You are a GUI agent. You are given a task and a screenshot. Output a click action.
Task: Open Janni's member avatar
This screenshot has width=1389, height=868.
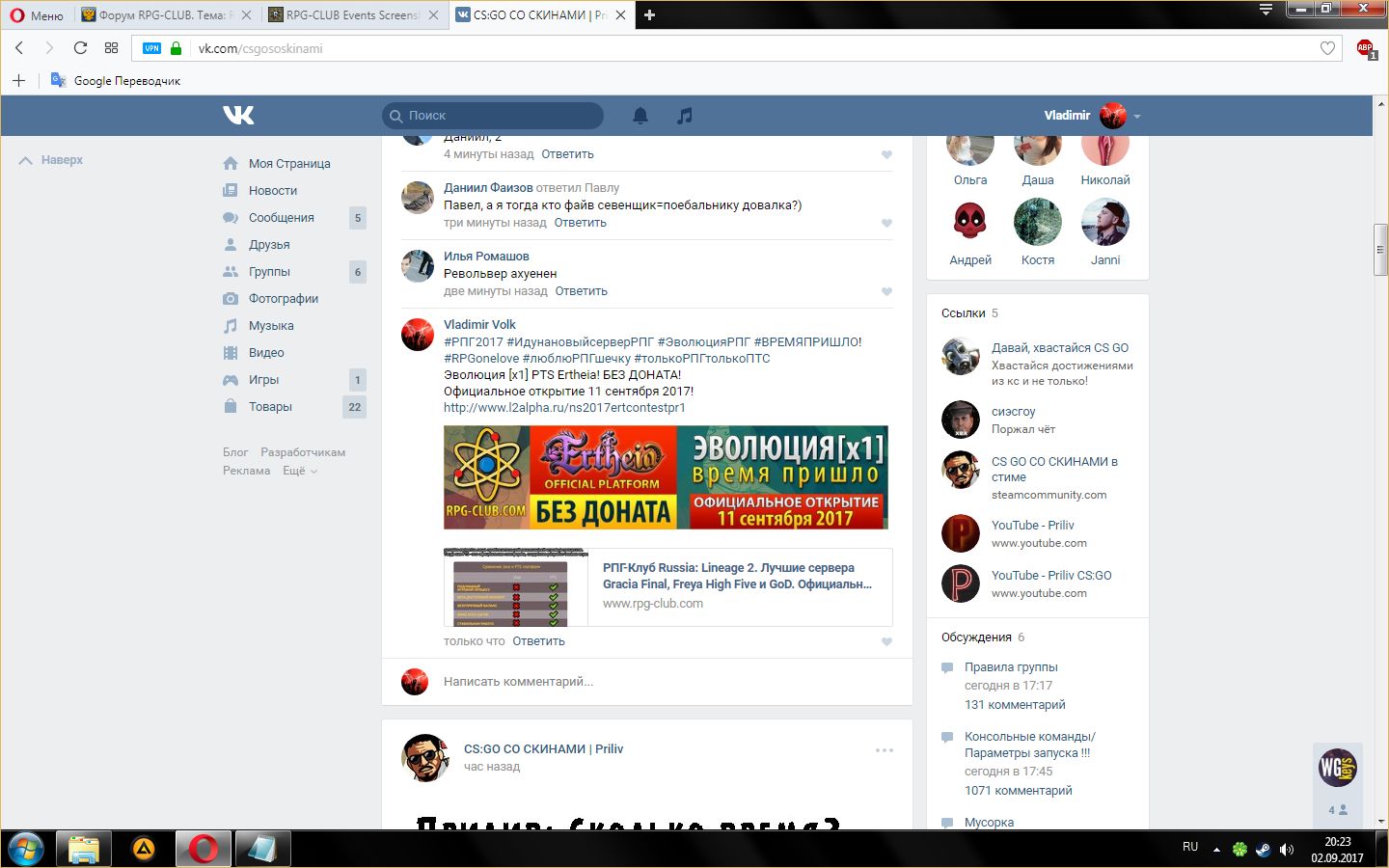[x=1105, y=222]
